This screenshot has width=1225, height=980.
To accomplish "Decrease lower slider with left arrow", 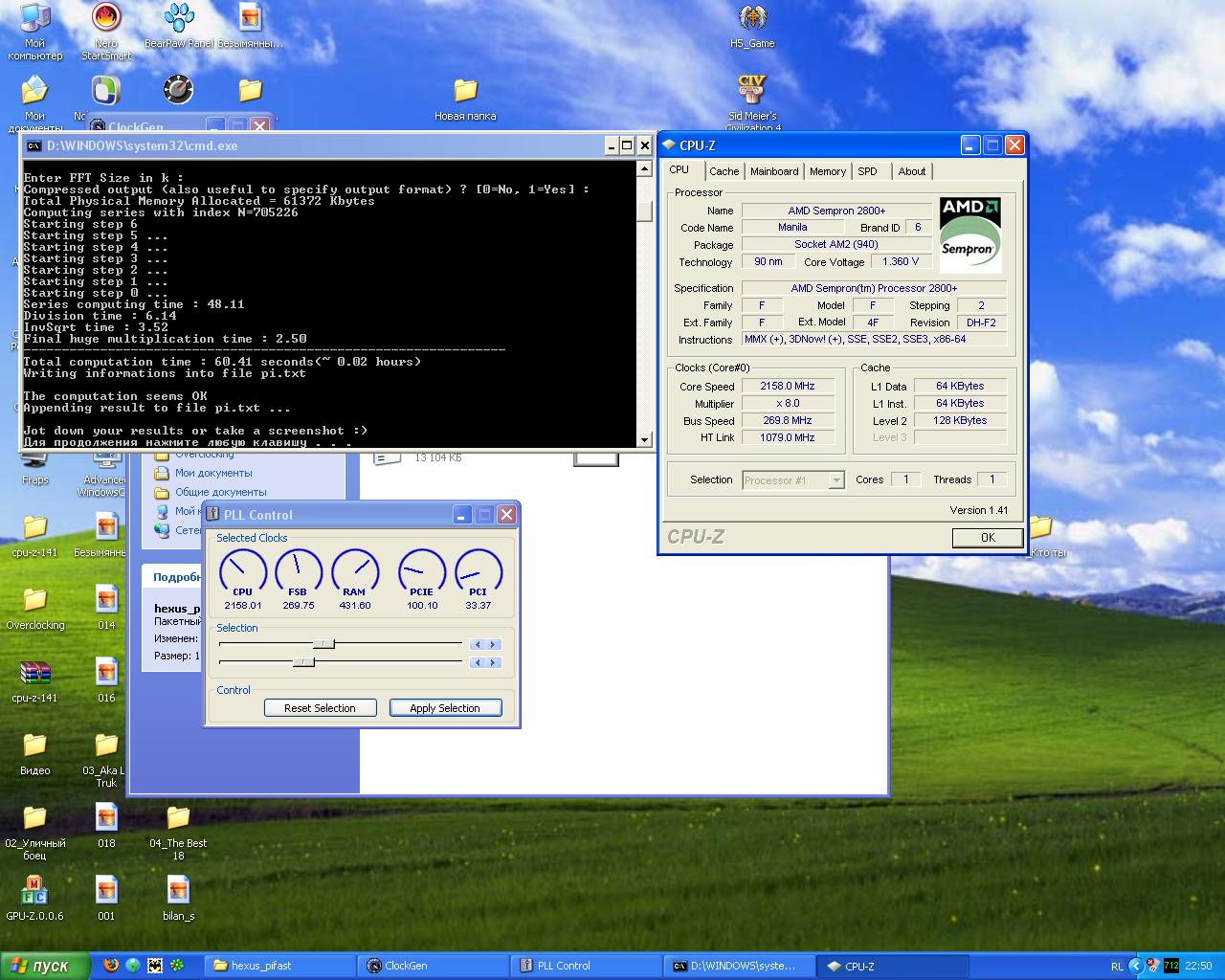I will pos(478,662).
